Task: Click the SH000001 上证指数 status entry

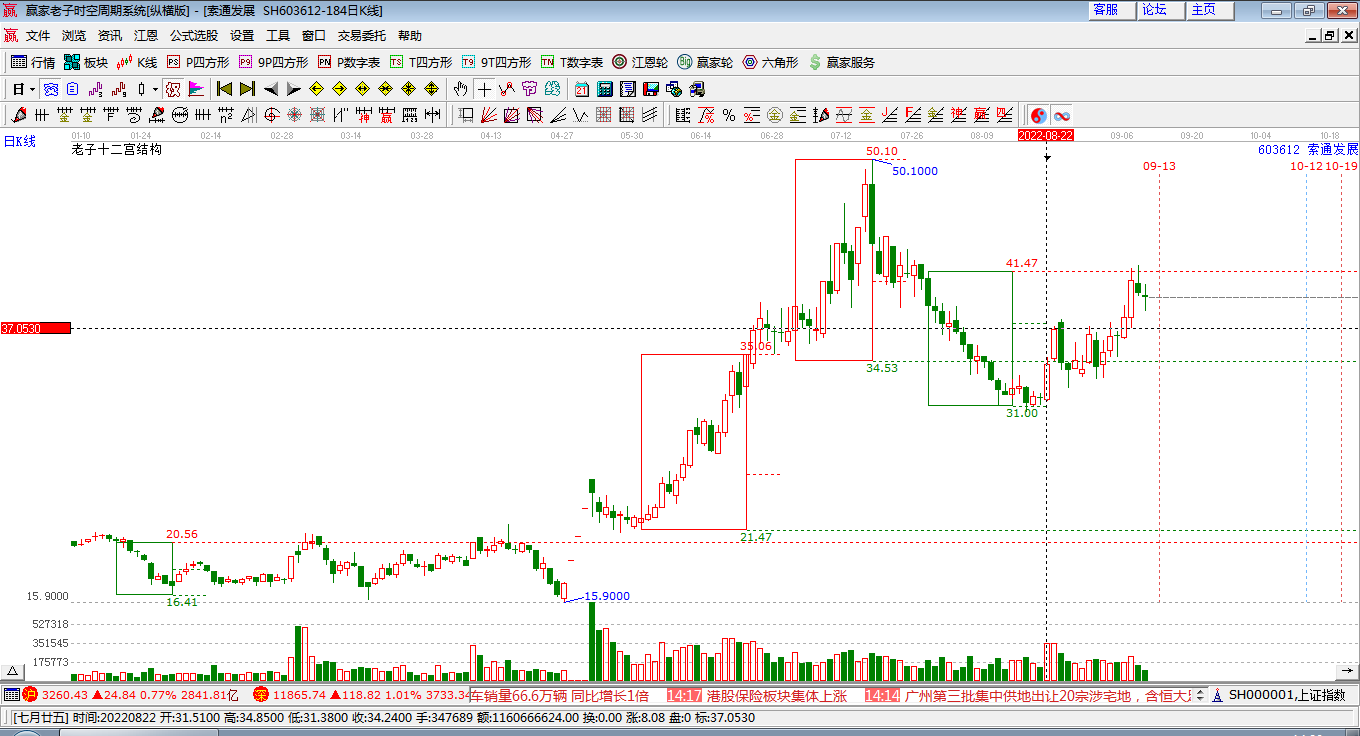Action: tap(1287, 695)
